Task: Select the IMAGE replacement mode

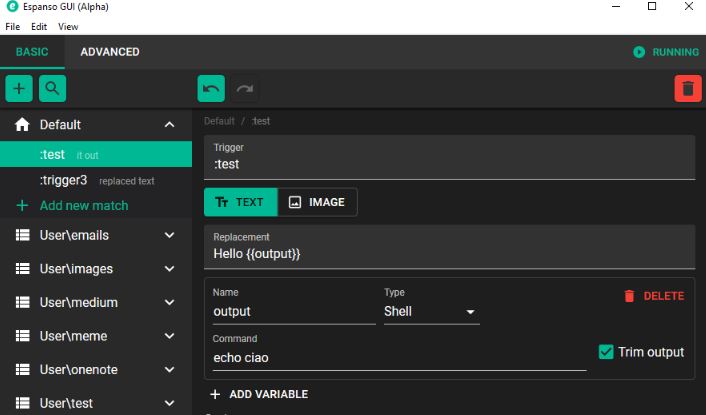Action: tap(317, 202)
